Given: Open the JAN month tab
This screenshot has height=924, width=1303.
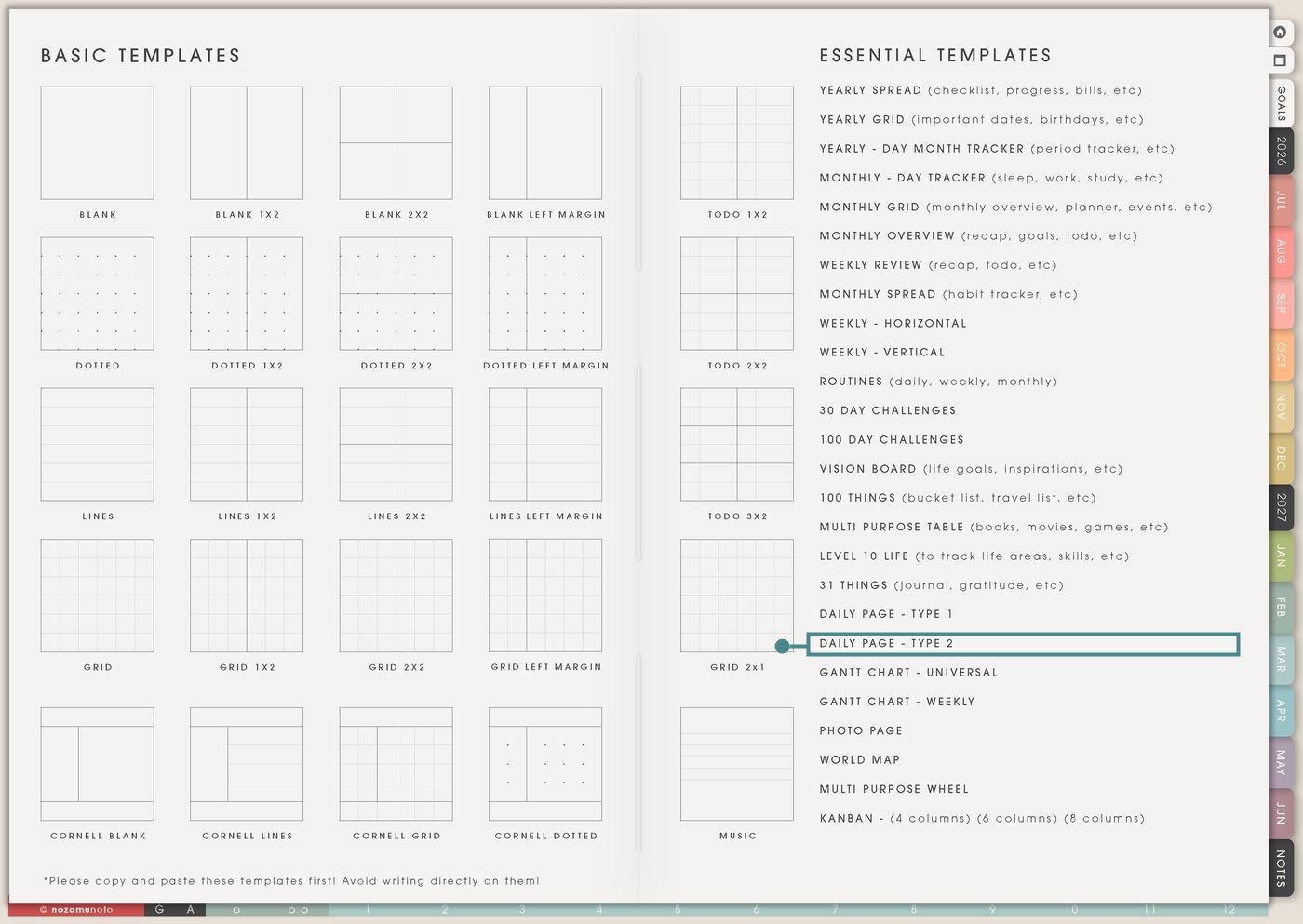Looking at the screenshot, I should pos(1281,556).
